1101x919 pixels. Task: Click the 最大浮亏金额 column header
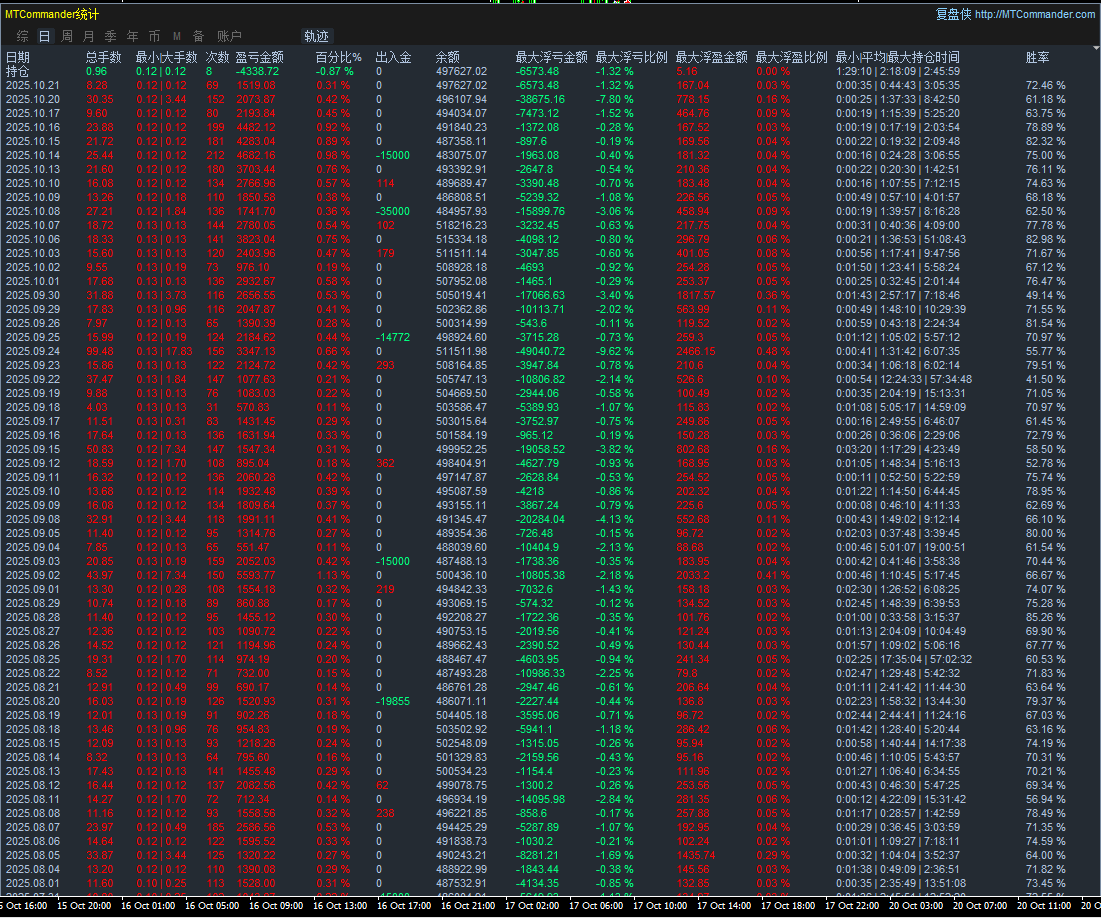[x=551, y=58]
